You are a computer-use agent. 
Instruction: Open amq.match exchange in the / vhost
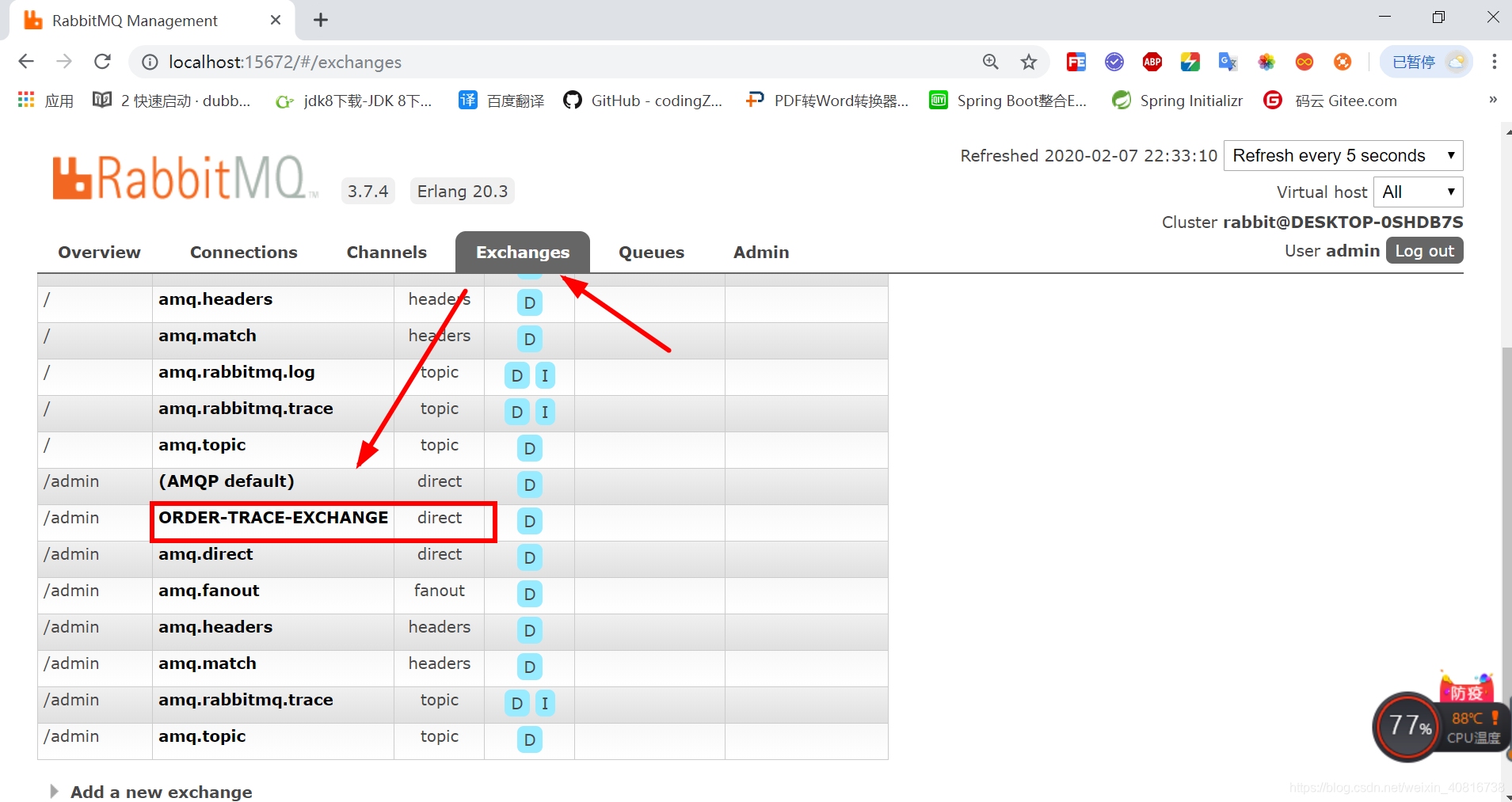[x=208, y=336]
